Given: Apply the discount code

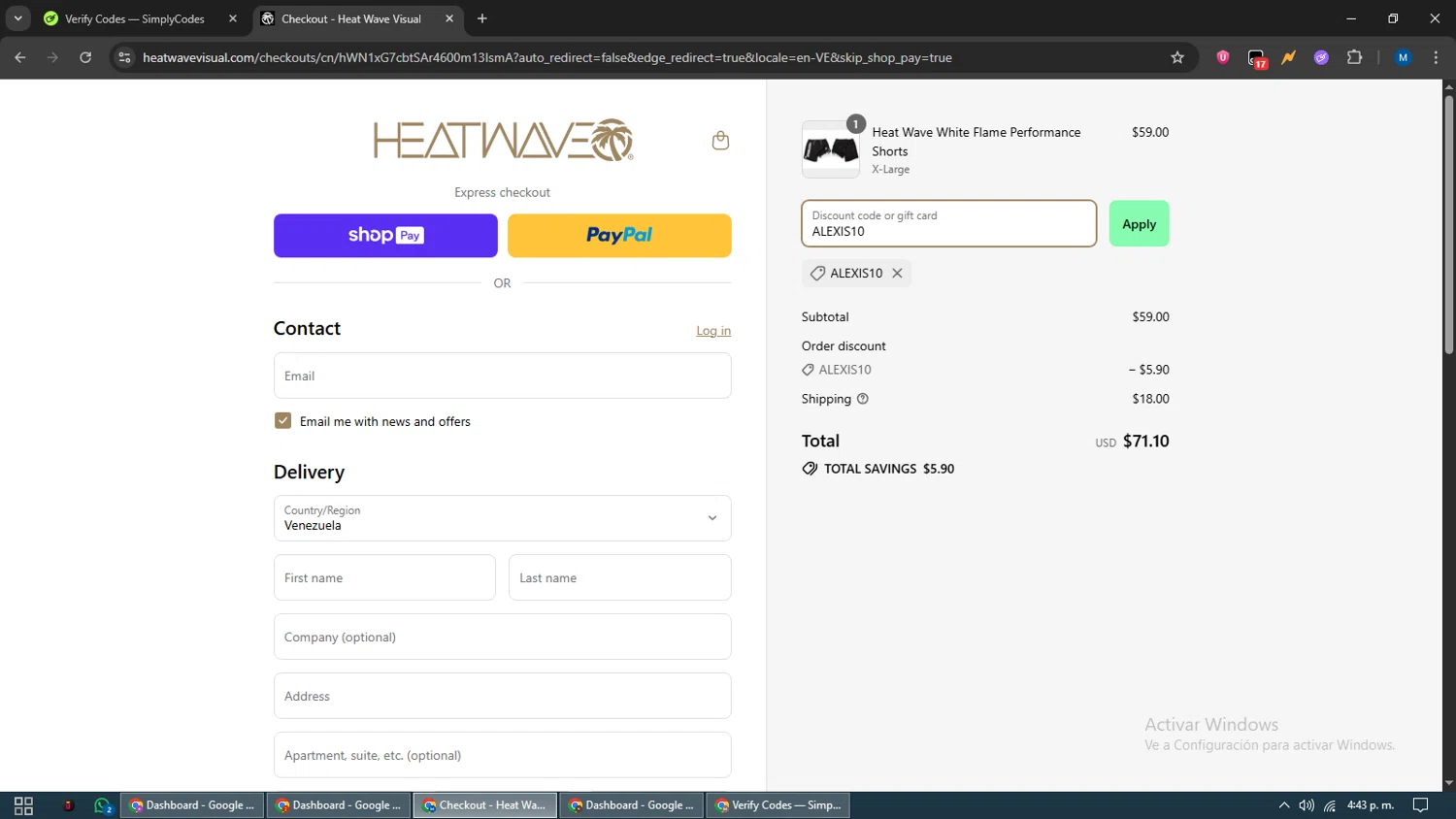Looking at the screenshot, I should tap(1139, 223).
